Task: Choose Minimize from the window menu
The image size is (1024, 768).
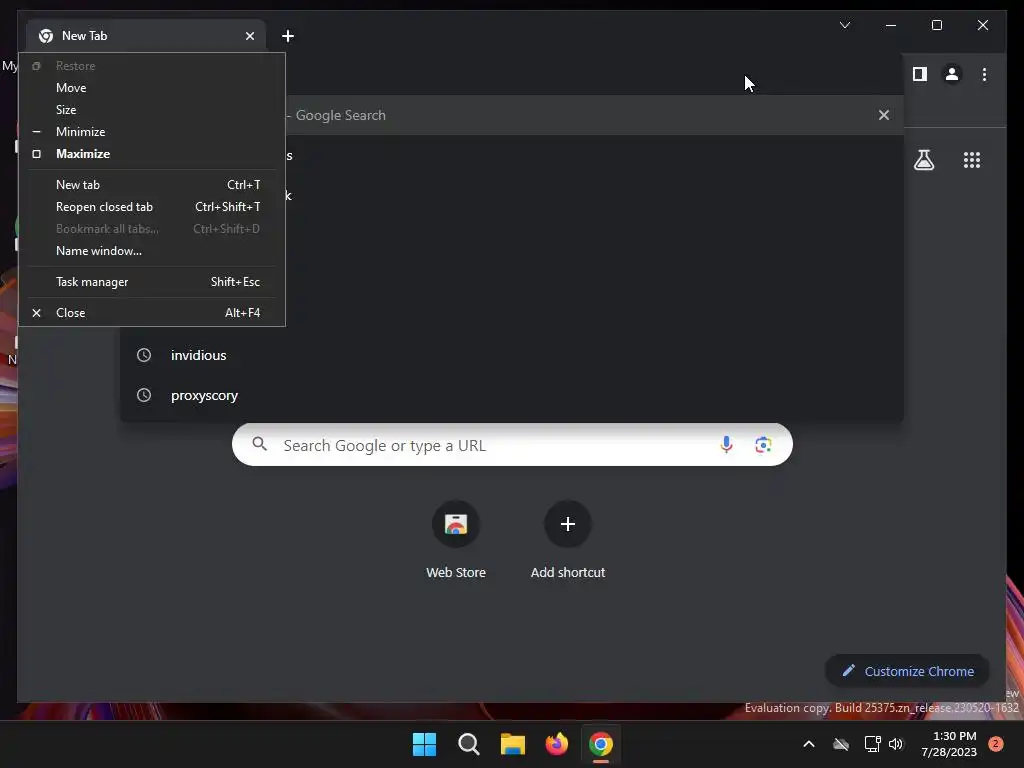Action: (152, 132)
